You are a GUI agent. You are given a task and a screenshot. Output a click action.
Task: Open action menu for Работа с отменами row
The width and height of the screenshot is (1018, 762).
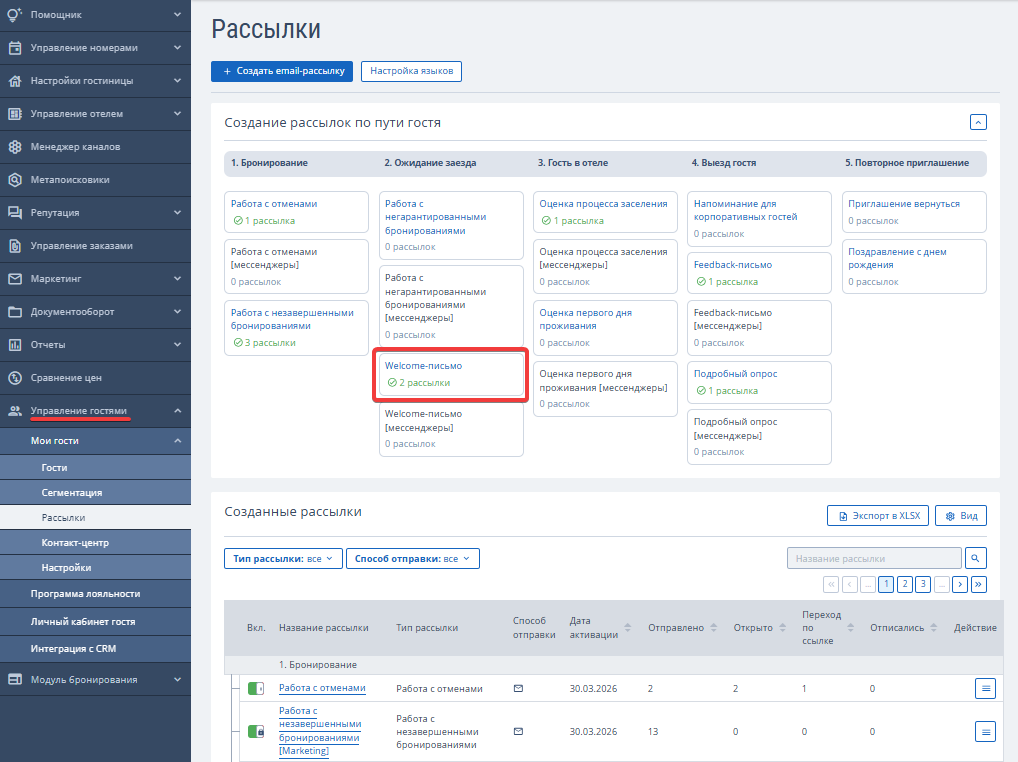(x=985, y=688)
